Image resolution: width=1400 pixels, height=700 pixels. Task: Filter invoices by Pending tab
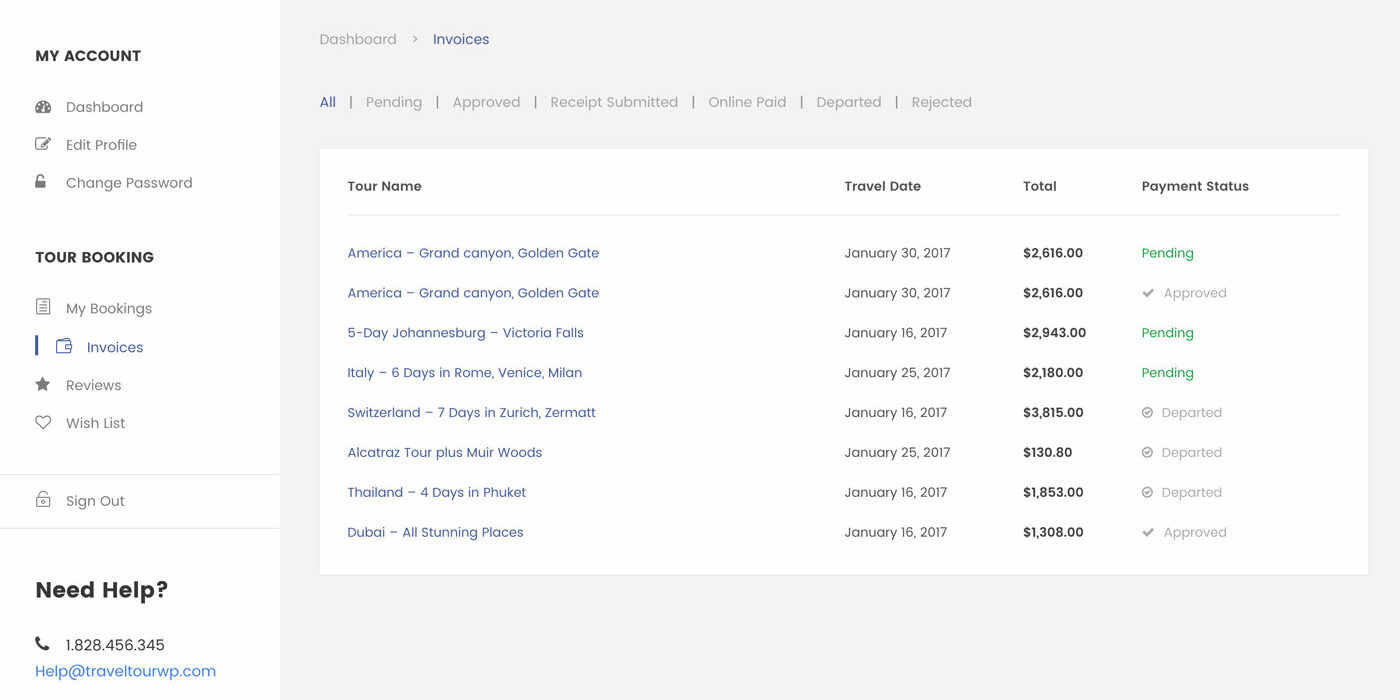tap(393, 102)
